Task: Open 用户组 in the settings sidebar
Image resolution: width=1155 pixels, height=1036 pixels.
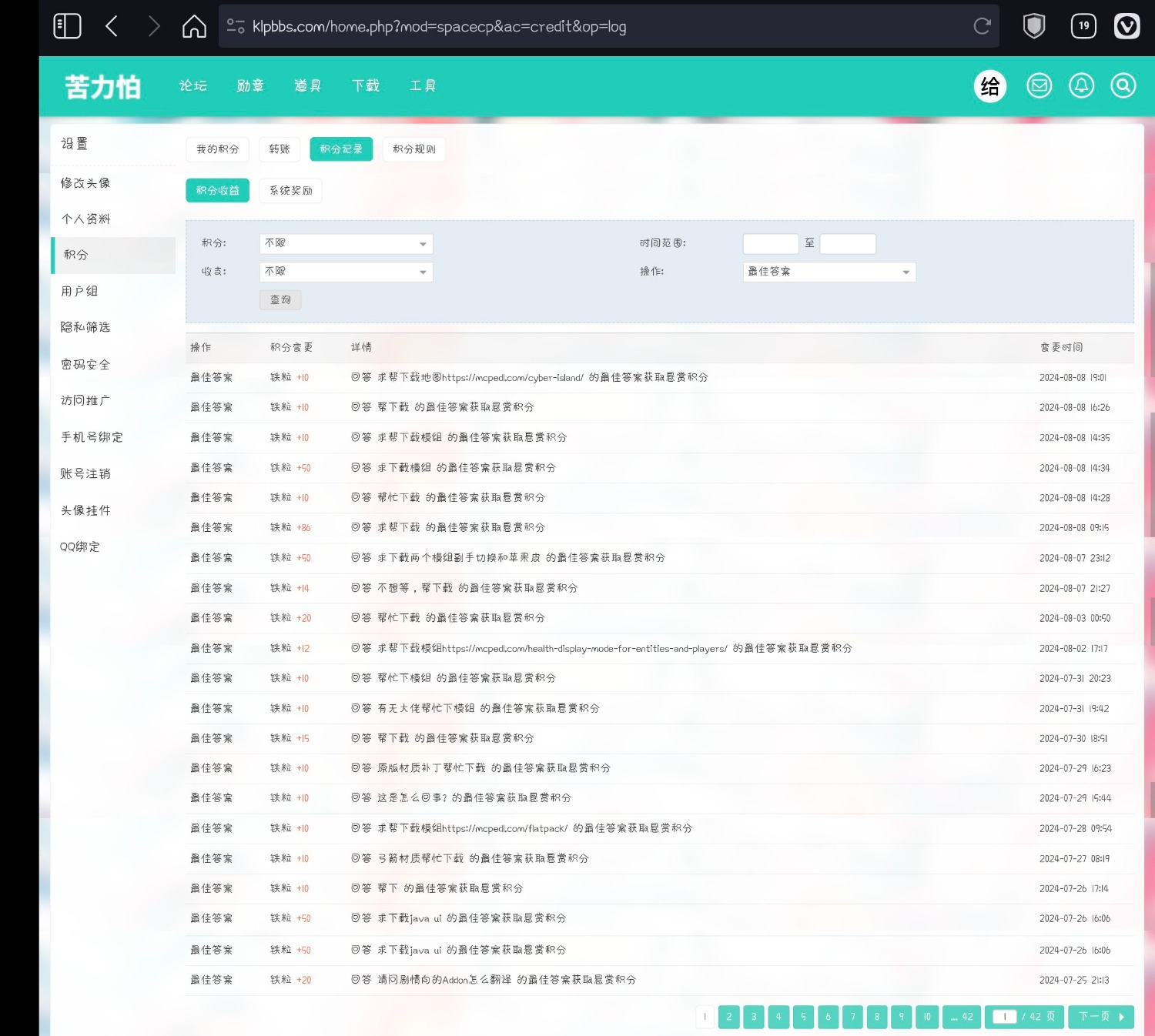Action: [x=79, y=292]
